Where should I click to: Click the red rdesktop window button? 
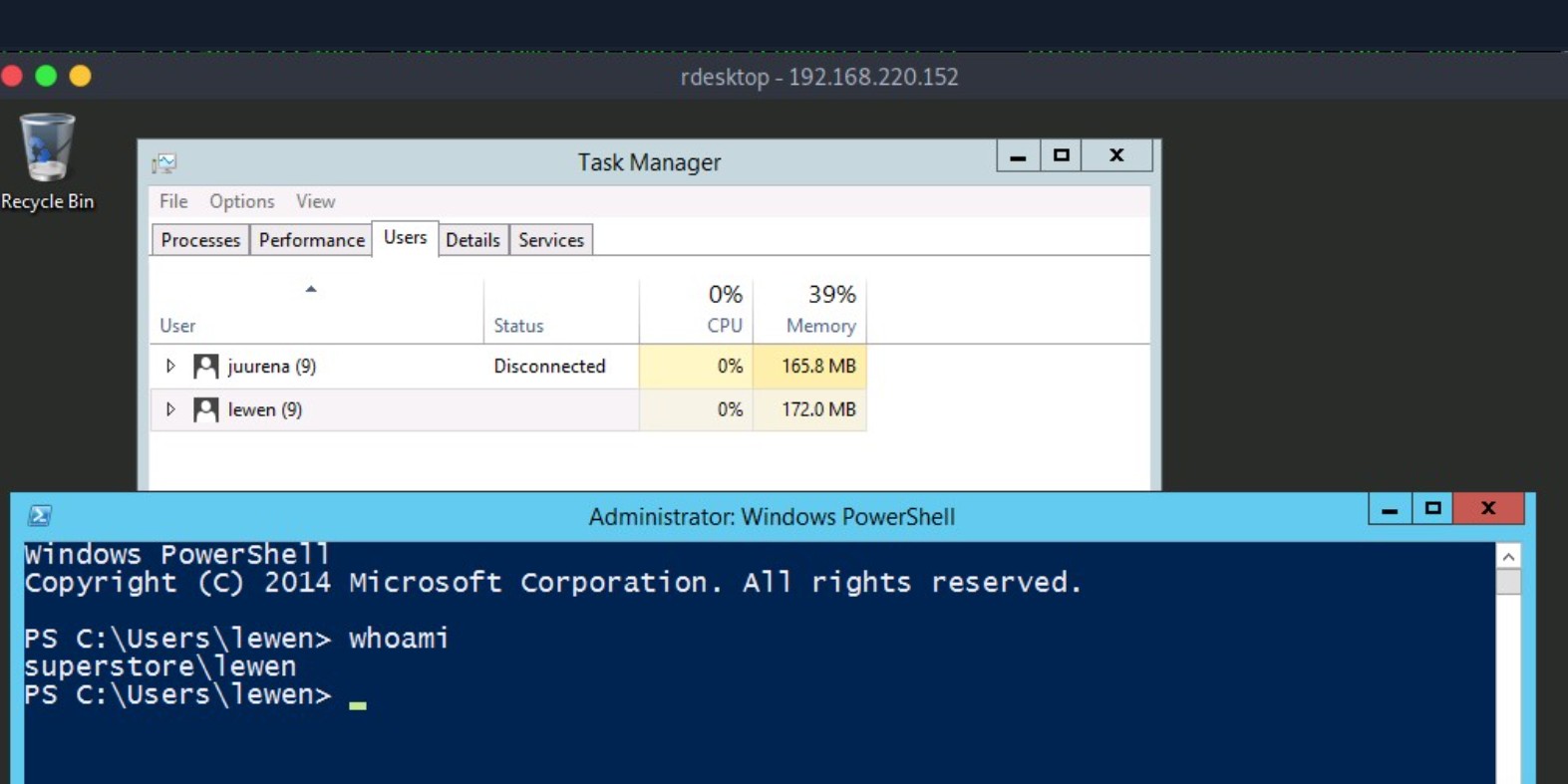click(12, 76)
